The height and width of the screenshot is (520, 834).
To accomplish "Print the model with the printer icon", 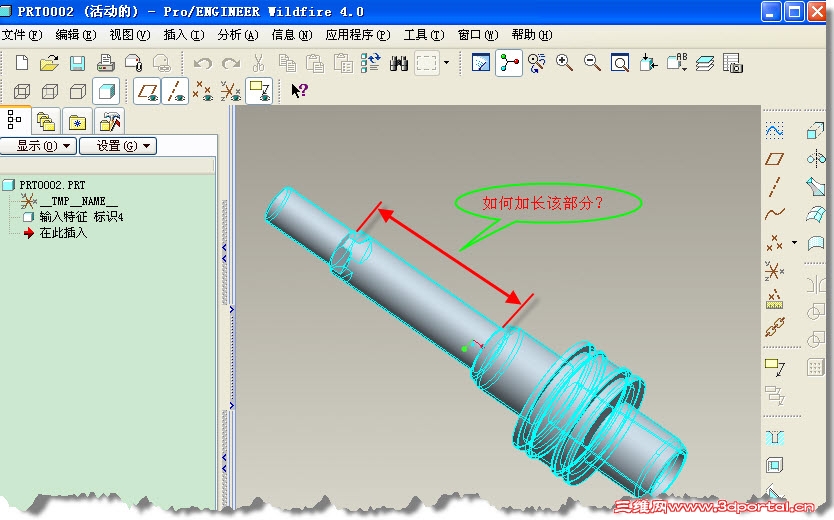I will (x=105, y=63).
